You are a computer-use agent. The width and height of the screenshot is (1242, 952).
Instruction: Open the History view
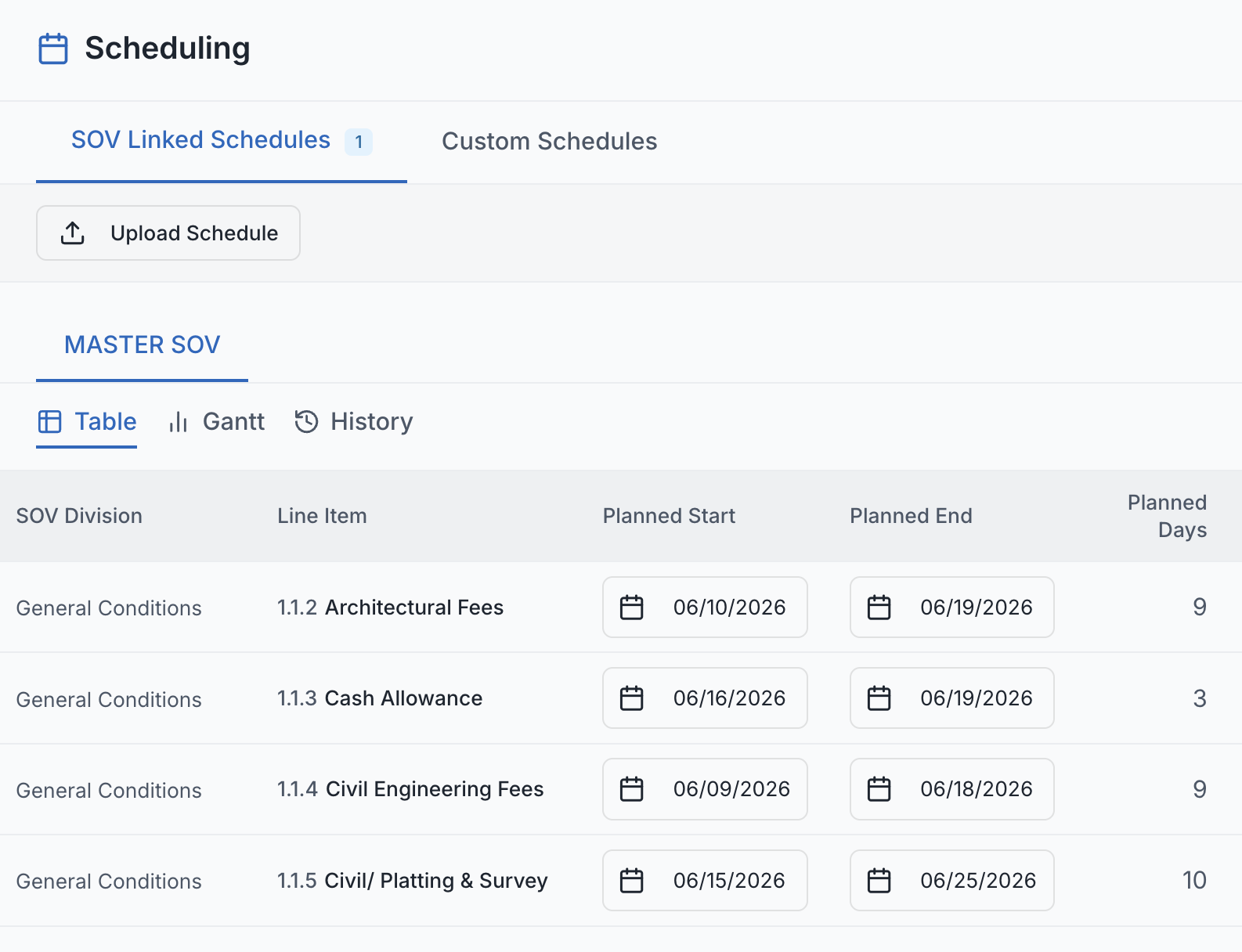[x=354, y=422]
